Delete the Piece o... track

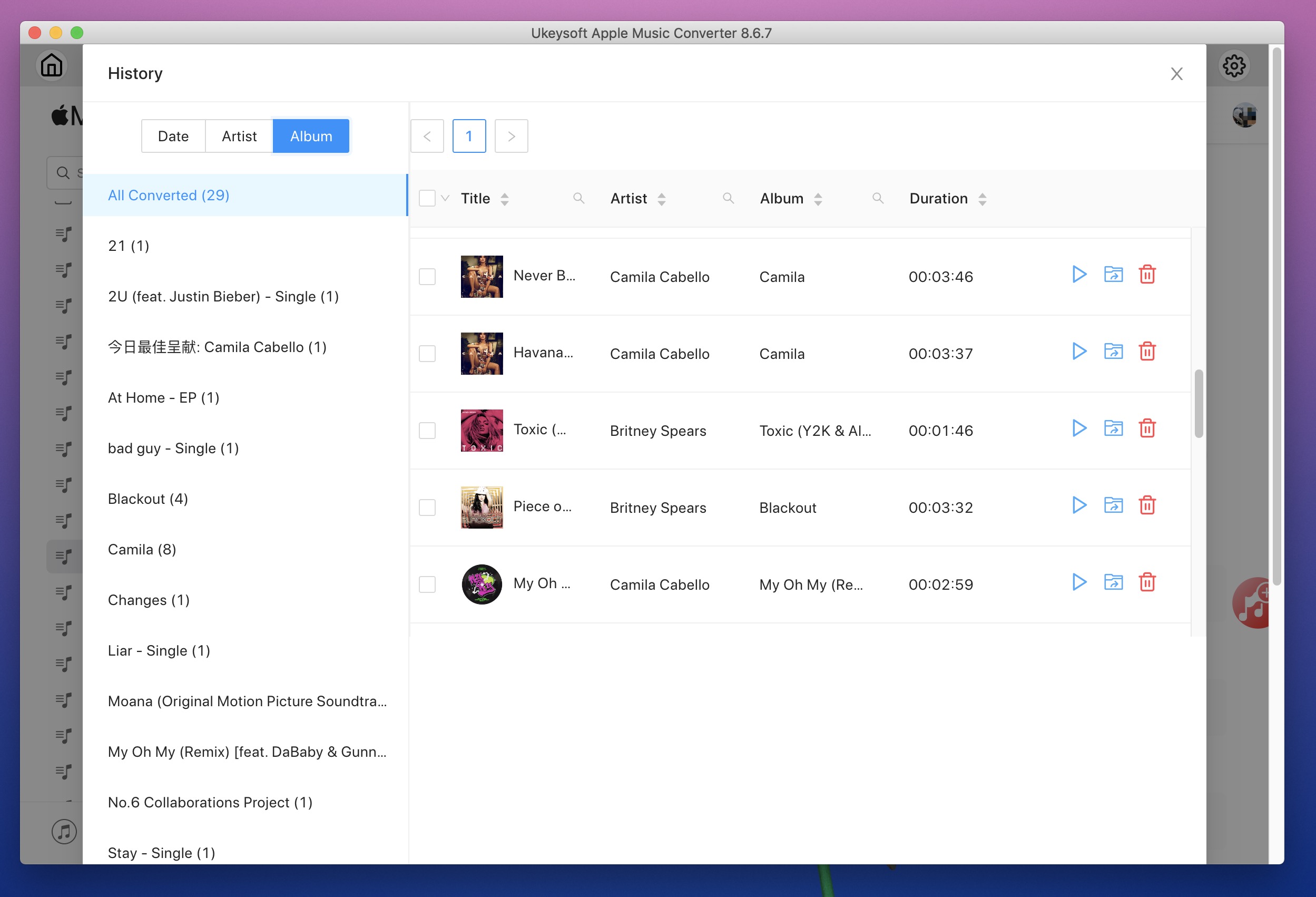(x=1147, y=506)
